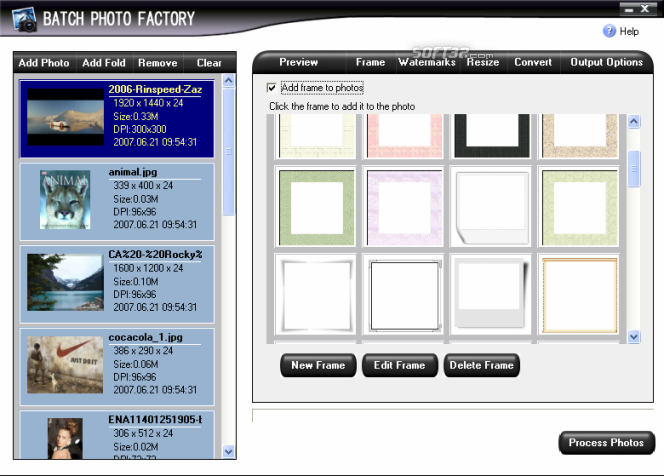Click photo list scrollbar thumb

tap(229, 151)
